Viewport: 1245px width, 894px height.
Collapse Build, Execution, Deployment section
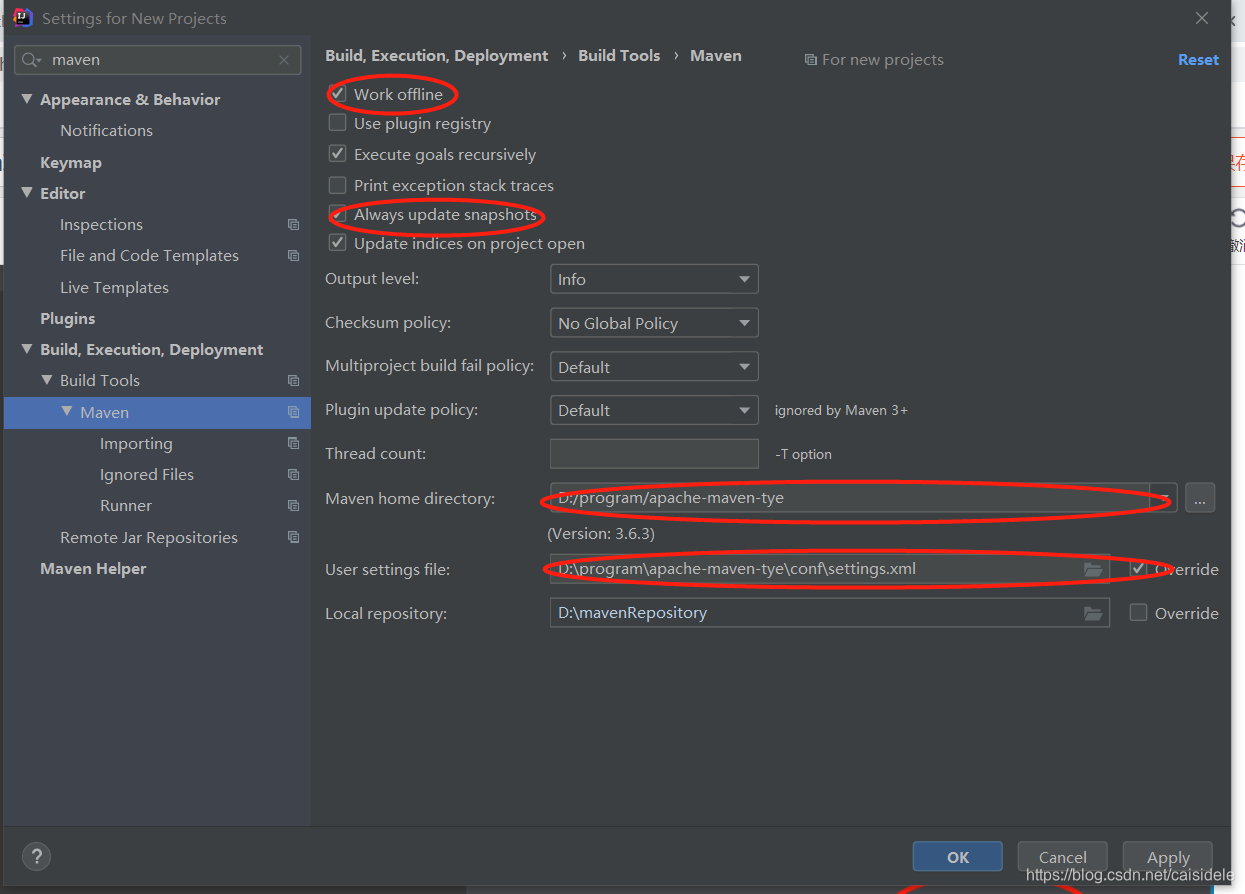[27, 350]
